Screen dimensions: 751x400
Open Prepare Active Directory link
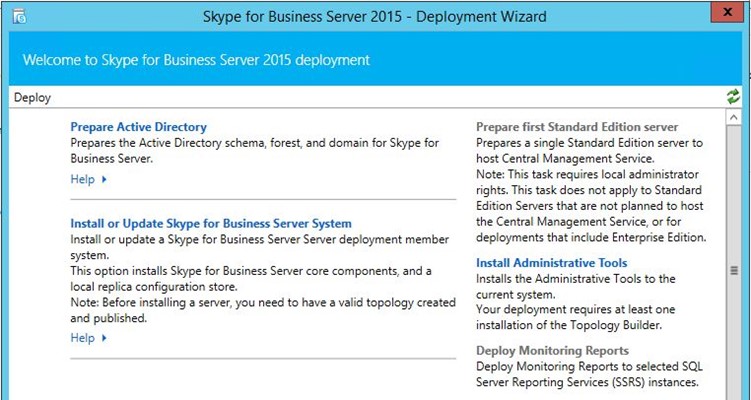click(138, 127)
